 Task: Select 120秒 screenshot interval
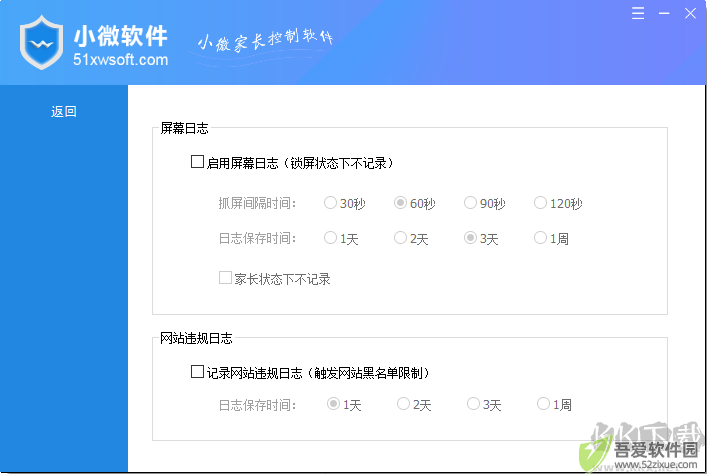coord(540,202)
